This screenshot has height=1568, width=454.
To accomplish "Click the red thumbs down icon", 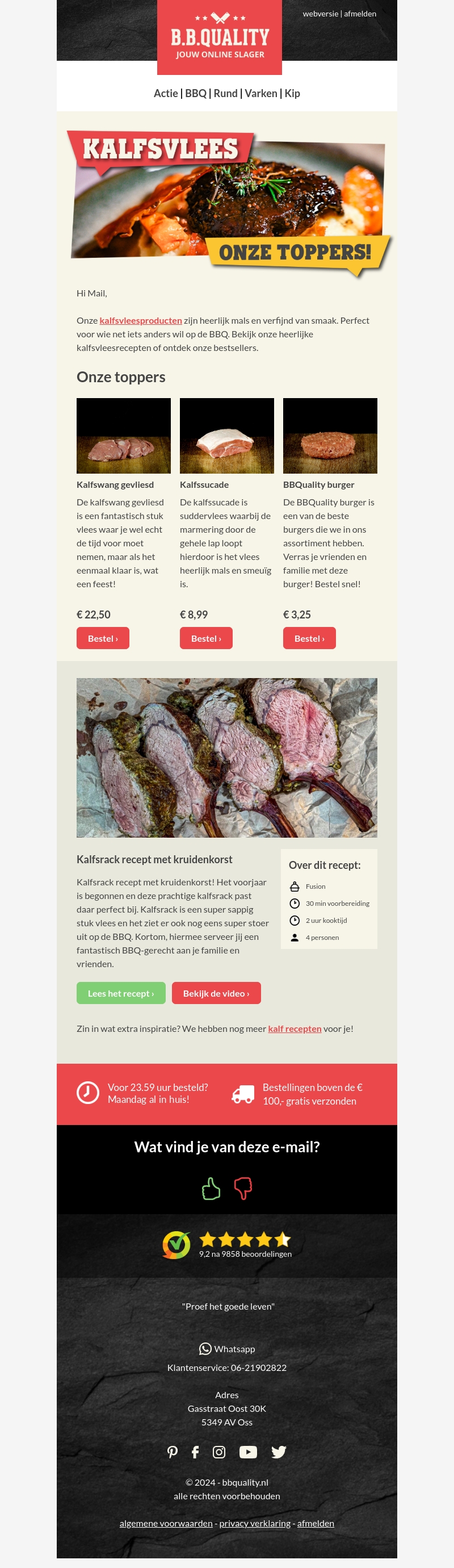I will (x=243, y=1188).
